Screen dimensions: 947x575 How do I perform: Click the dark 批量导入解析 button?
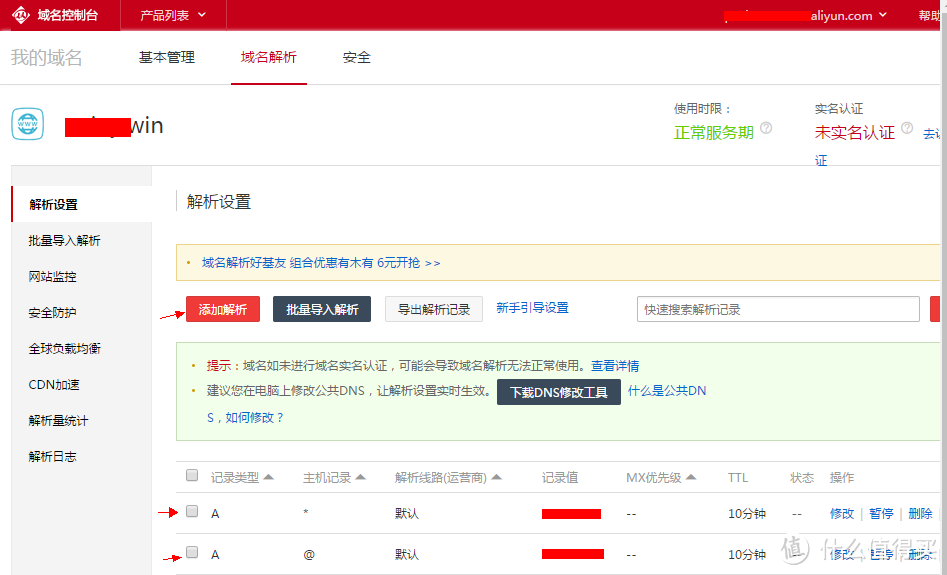coord(322,309)
